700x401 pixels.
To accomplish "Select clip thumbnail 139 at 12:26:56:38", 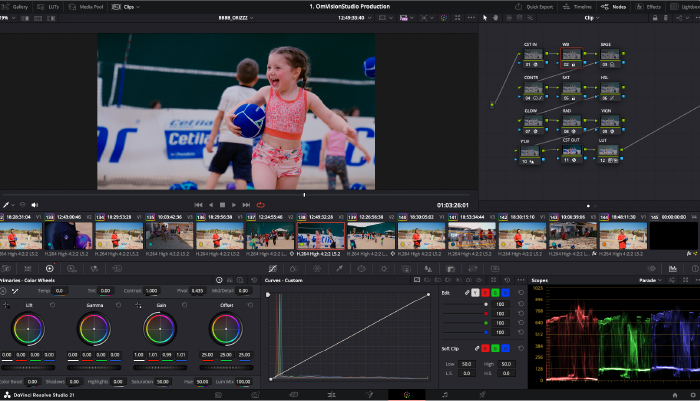I will point(371,235).
